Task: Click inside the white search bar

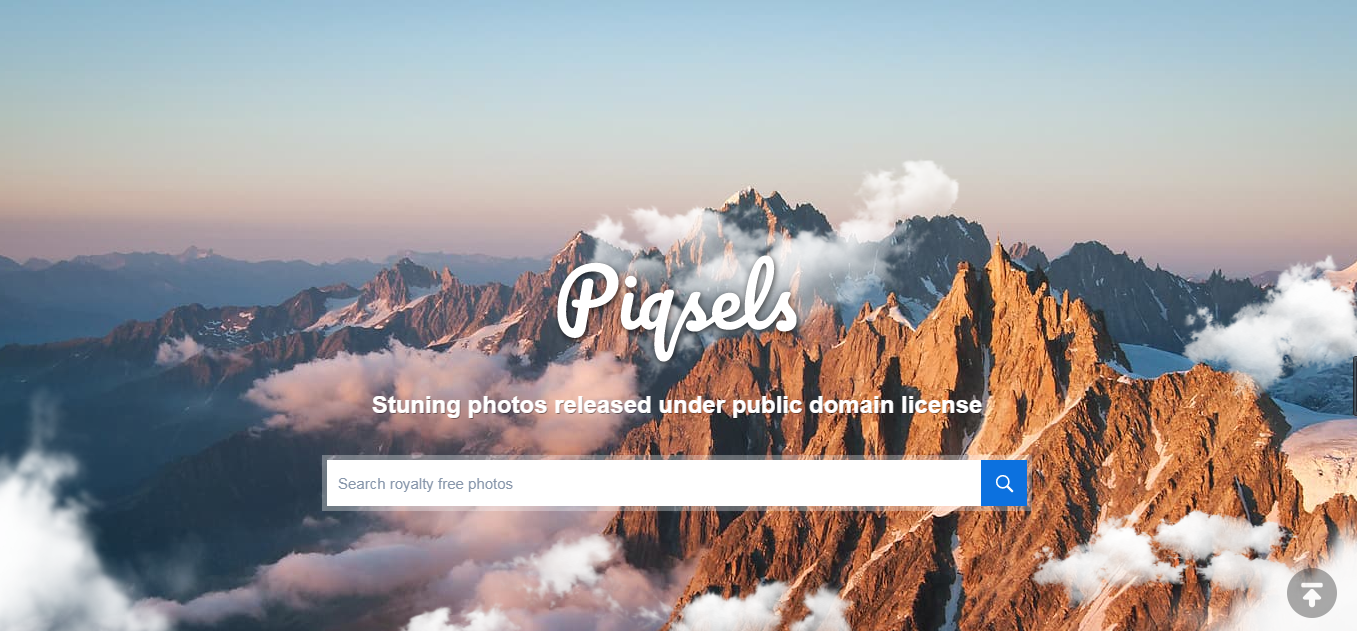Action: coord(654,484)
